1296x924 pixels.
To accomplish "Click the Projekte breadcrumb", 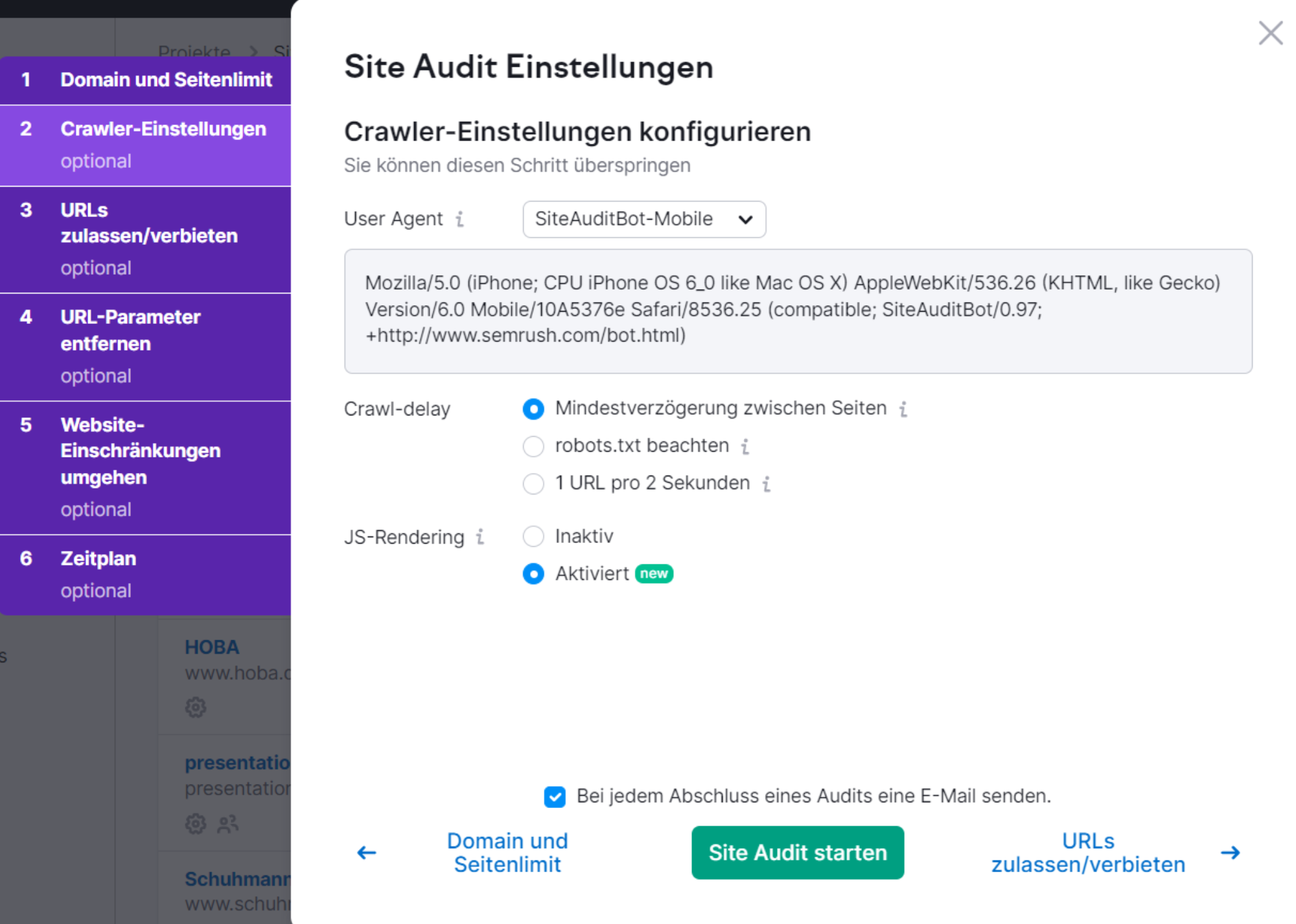I will pos(194,51).
